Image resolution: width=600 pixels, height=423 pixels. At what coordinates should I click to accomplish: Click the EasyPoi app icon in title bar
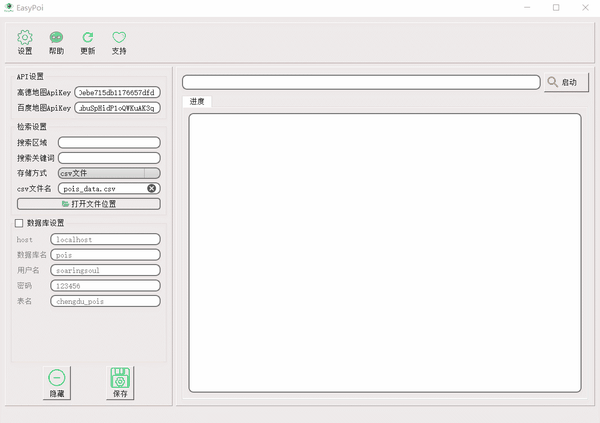8,7
